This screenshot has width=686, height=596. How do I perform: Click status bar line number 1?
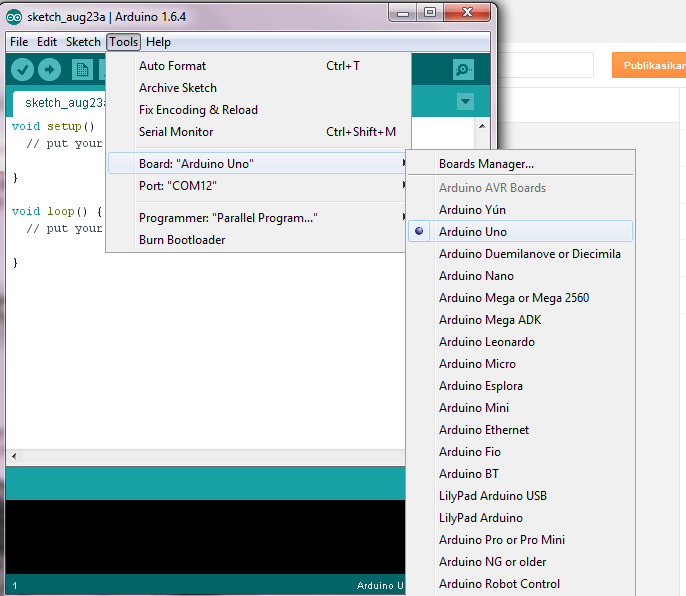[14, 585]
